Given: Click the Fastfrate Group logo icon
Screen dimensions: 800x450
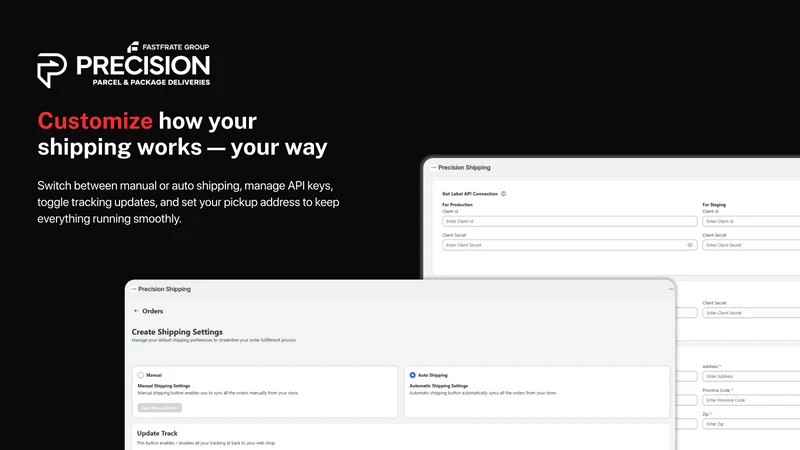Looking at the screenshot, I should coord(133,47).
